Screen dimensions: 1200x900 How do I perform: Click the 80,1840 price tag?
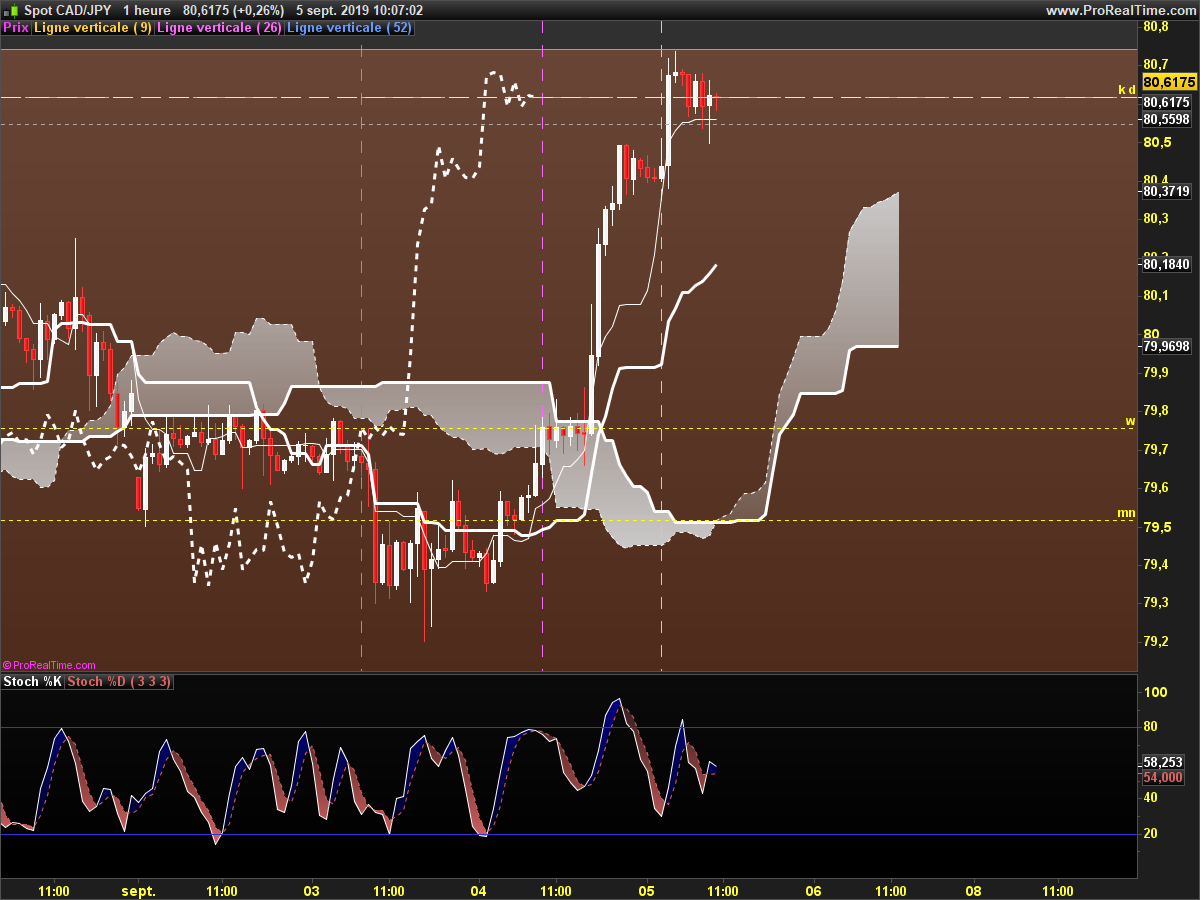pyautogui.click(x=1166, y=264)
